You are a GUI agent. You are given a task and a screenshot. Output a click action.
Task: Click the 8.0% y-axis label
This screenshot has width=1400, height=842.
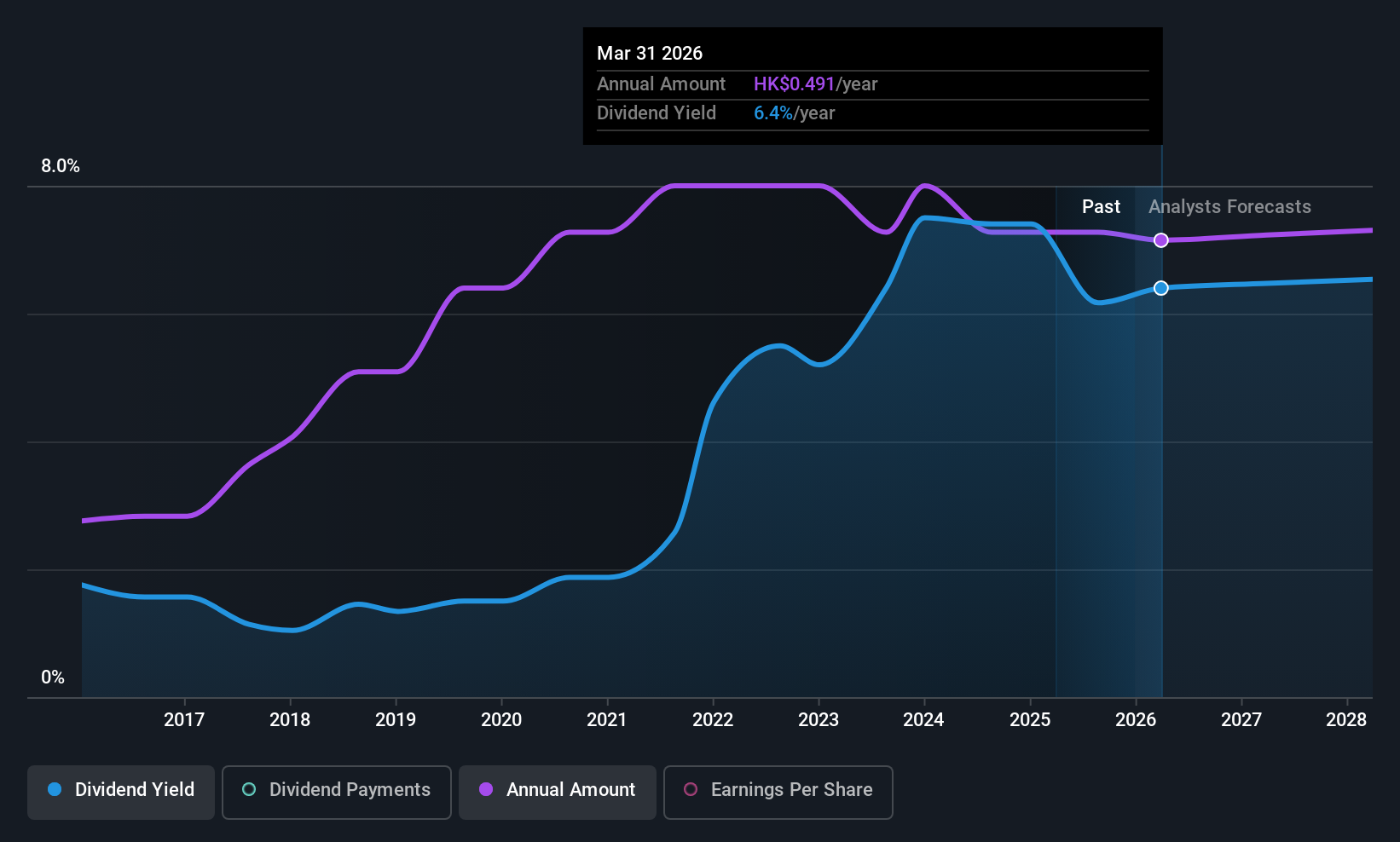click(x=61, y=166)
